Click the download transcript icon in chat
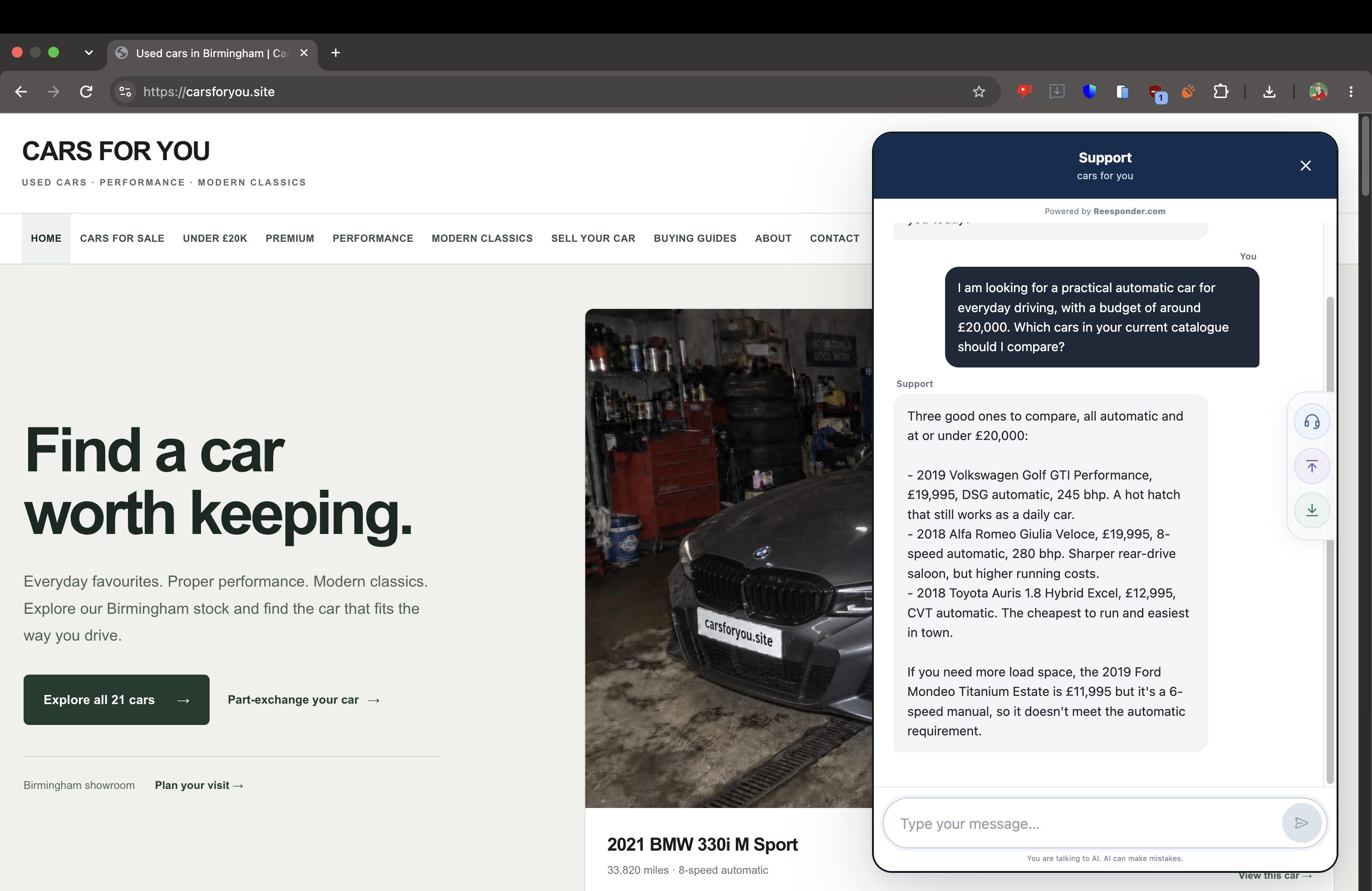The width and height of the screenshot is (1372, 891). pos(1312,510)
